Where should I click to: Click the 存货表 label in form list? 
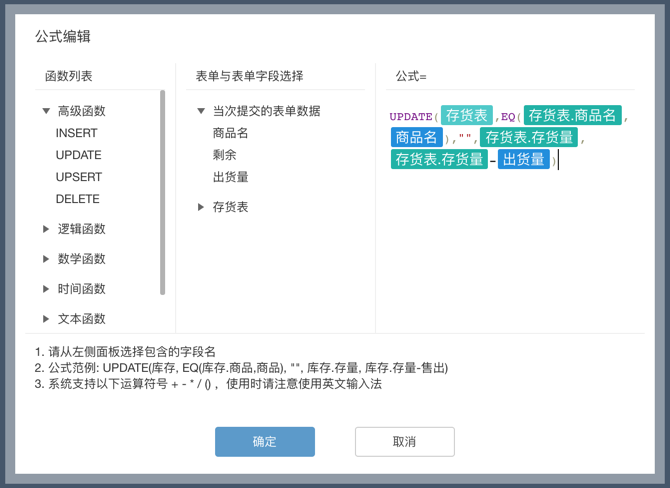230,207
